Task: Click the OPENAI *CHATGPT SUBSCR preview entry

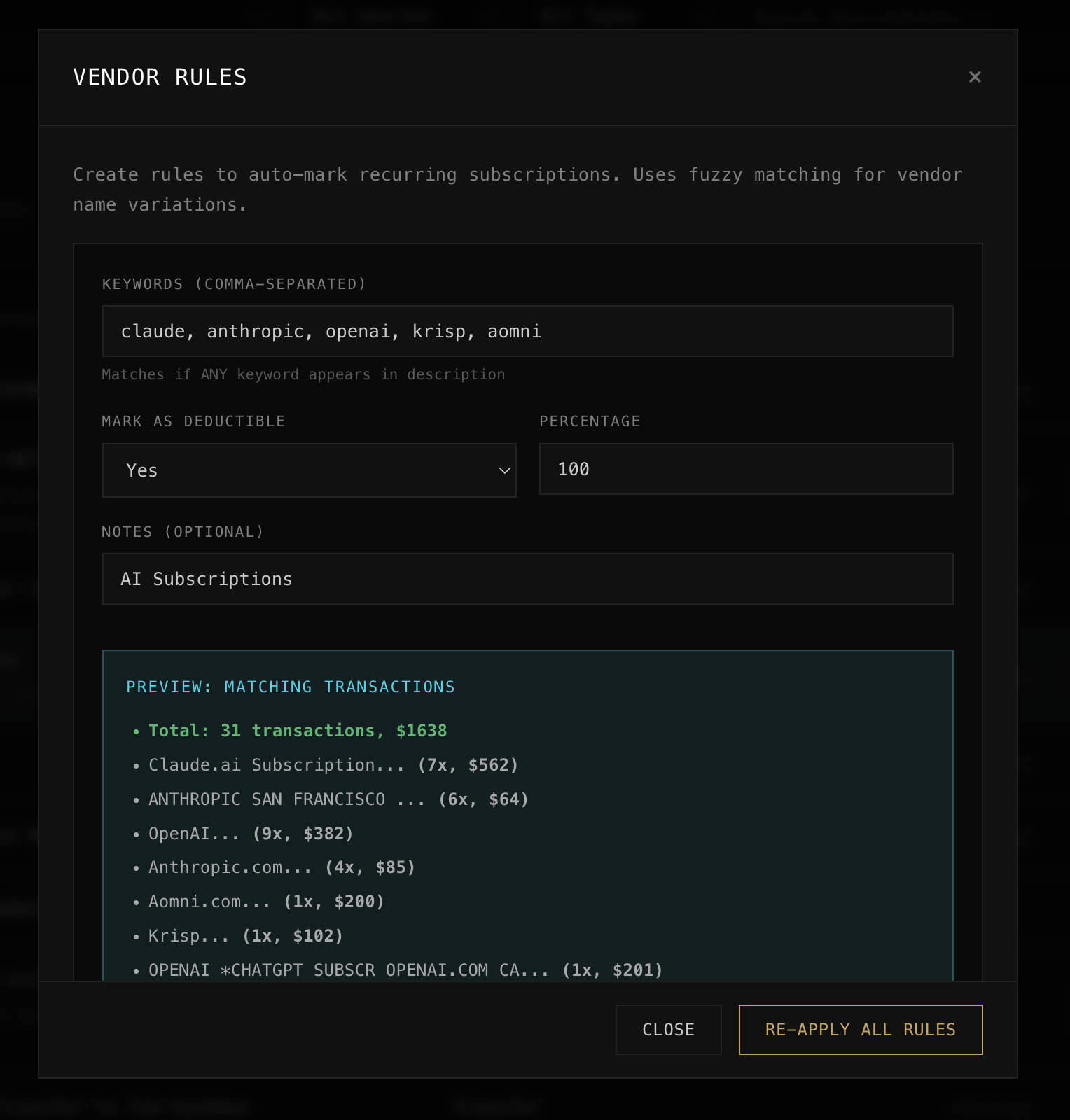Action: coord(405,969)
